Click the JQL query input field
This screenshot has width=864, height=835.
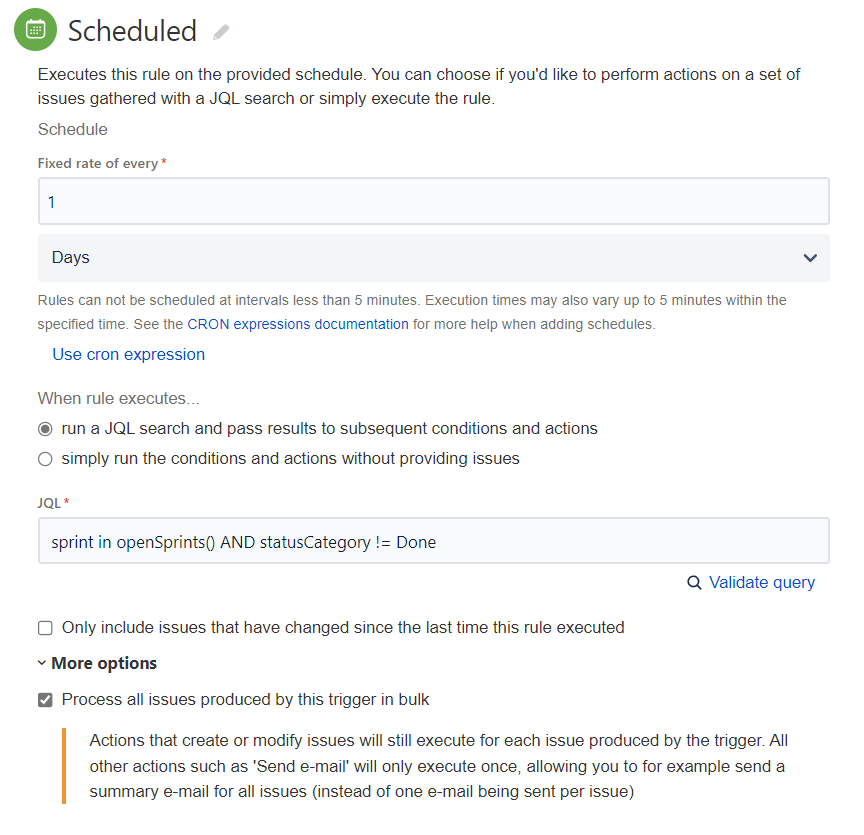(433, 541)
